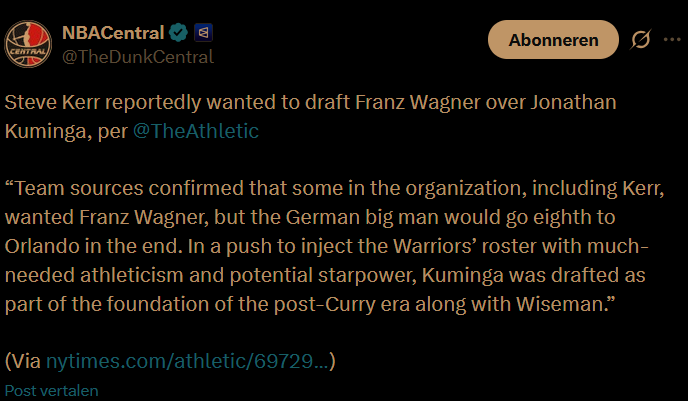Click the opening sentence about Steve Kerr
The image size is (688, 401).
[311, 117]
